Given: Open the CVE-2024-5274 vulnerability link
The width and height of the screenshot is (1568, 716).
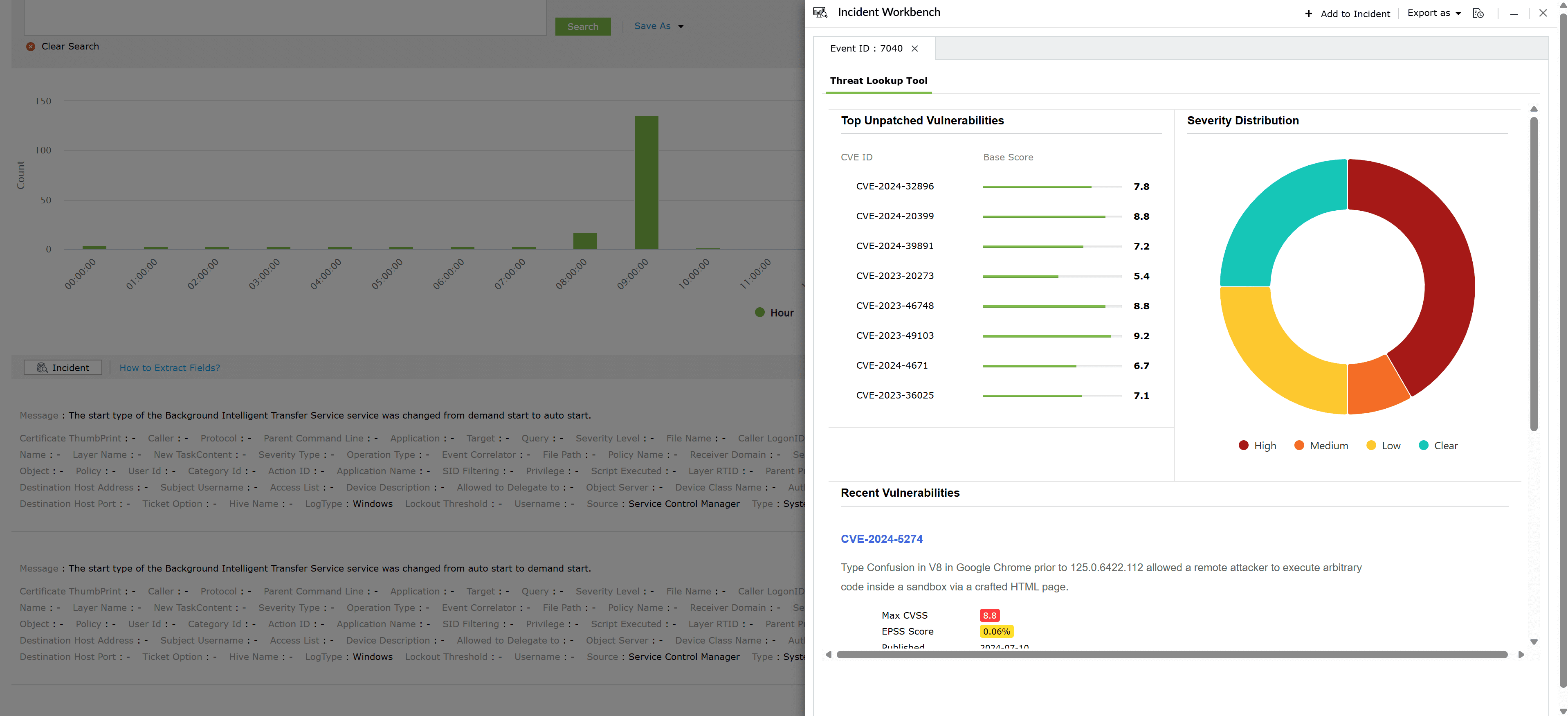Looking at the screenshot, I should [881, 539].
